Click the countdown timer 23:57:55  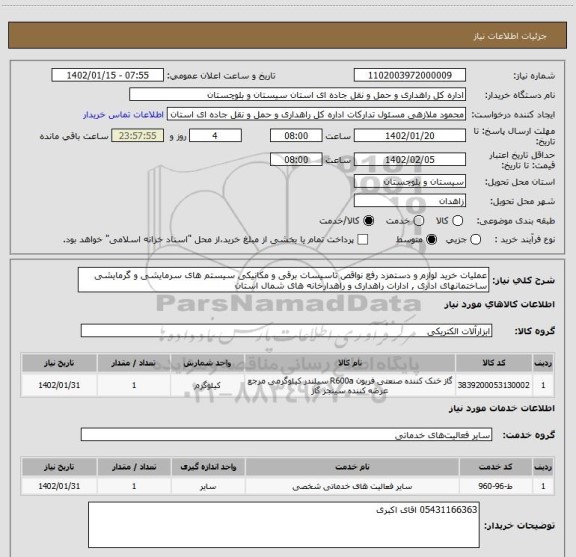(x=138, y=136)
